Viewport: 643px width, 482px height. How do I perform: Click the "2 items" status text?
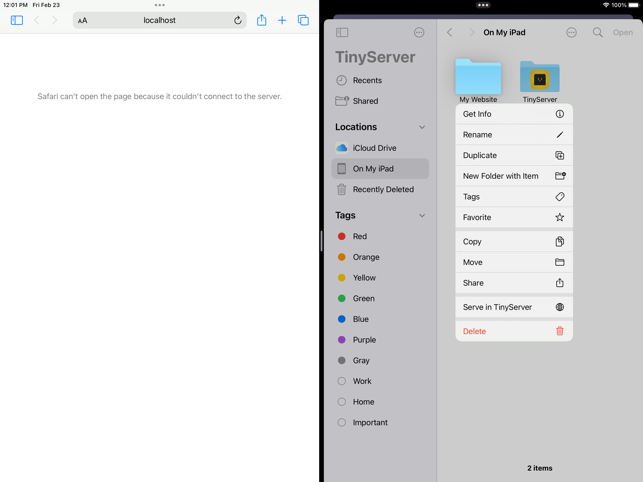pyautogui.click(x=540, y=468)
